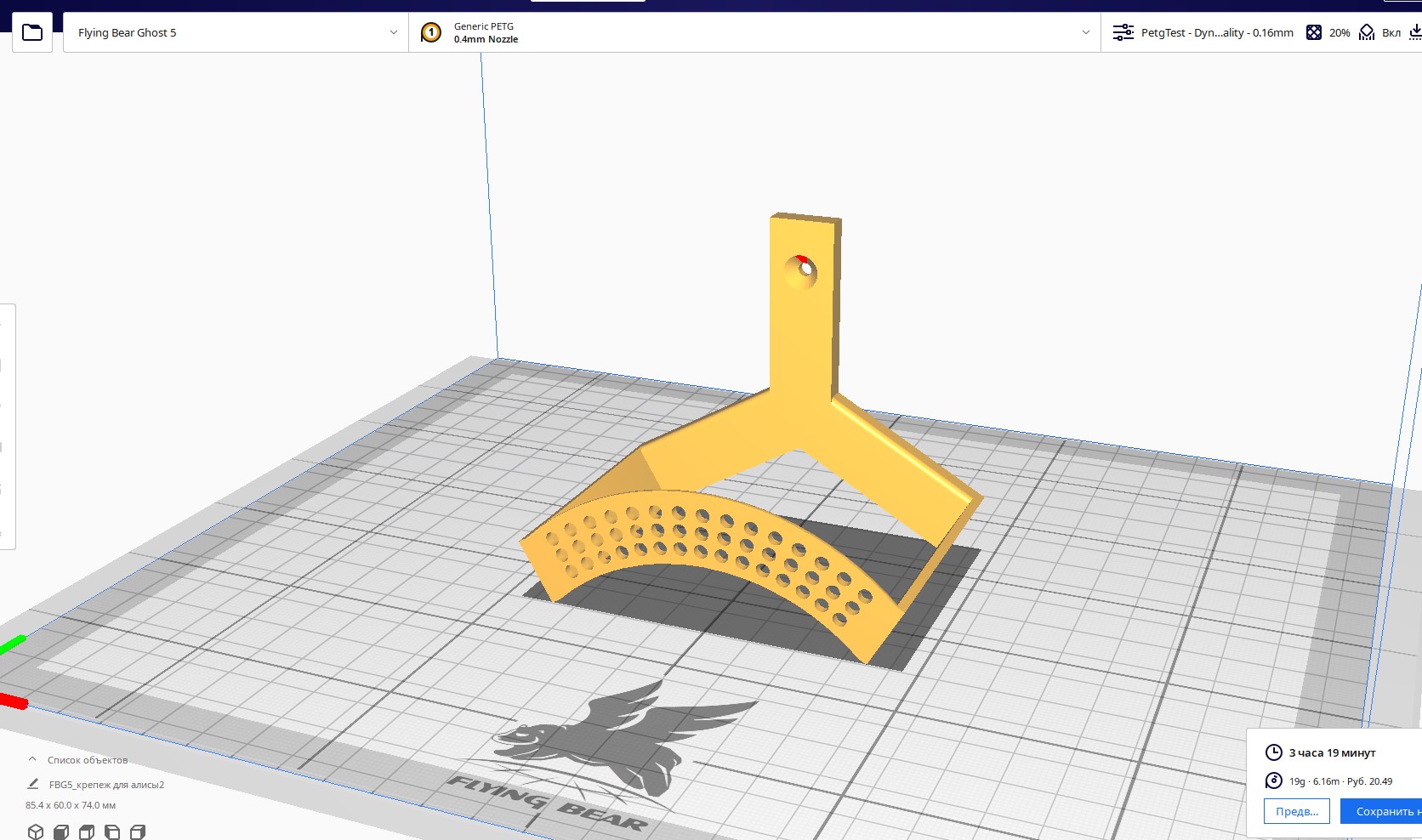
Task: Click the build plate adhesion icon
Action: (1414, 32)
